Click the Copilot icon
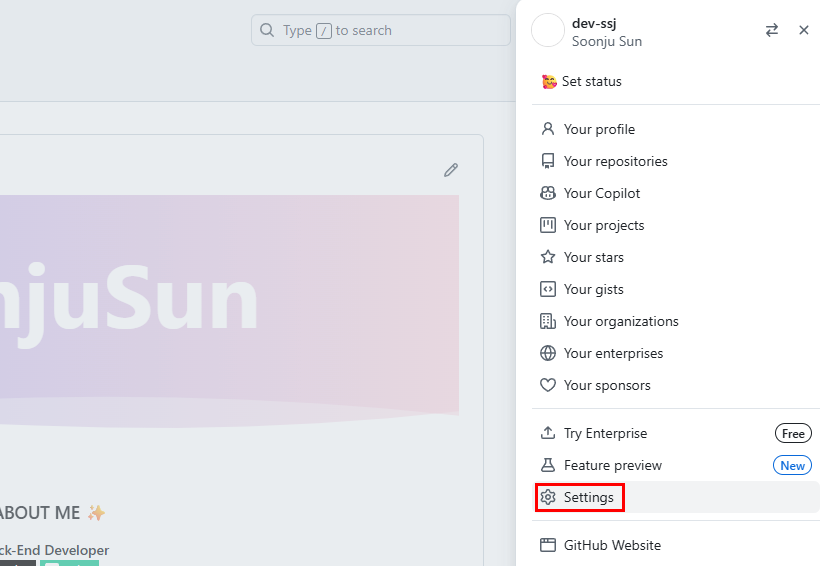Screen dimensions: 827x566 (548, 194)
